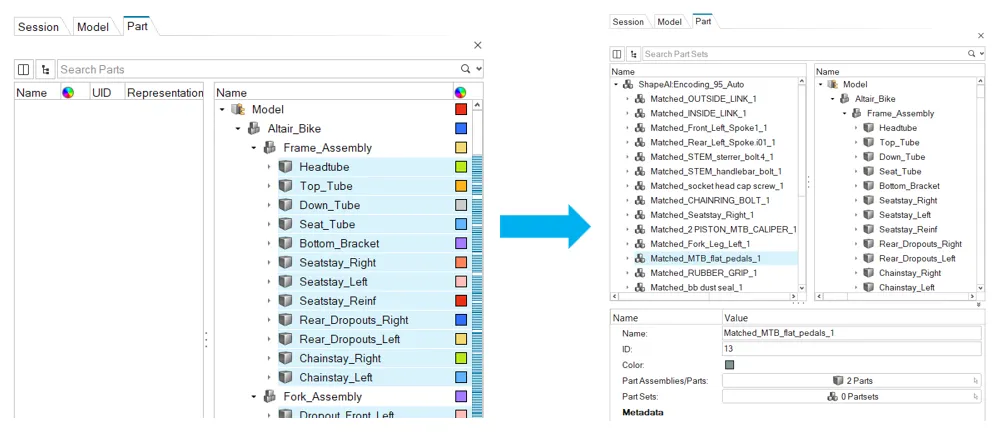Click hierarchy view icon beside Search Part Sets
The image size is (1005, 436).
pyautogui.click(x=634, y=54)
